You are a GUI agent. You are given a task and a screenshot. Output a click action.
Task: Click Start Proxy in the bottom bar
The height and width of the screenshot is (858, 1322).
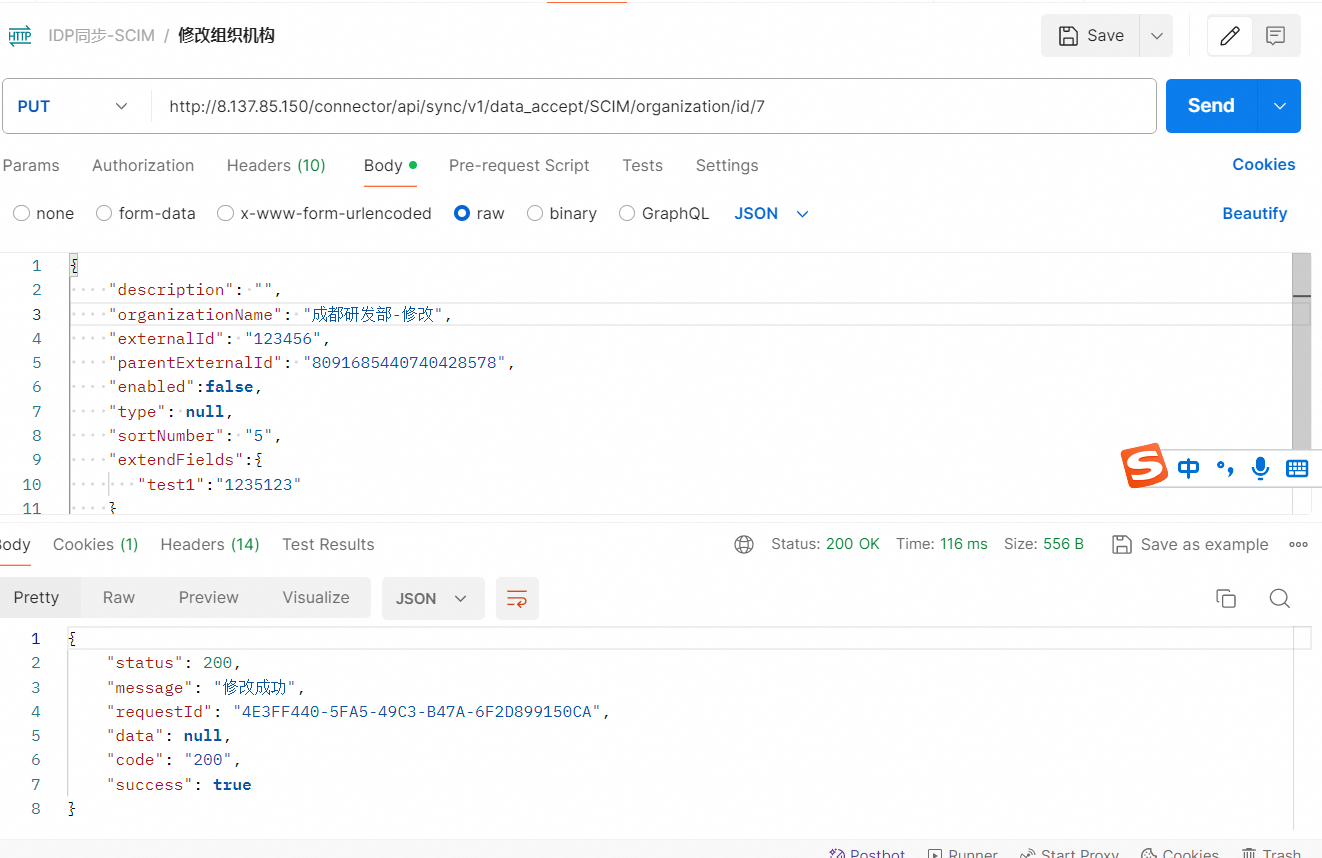point(1069,853)
